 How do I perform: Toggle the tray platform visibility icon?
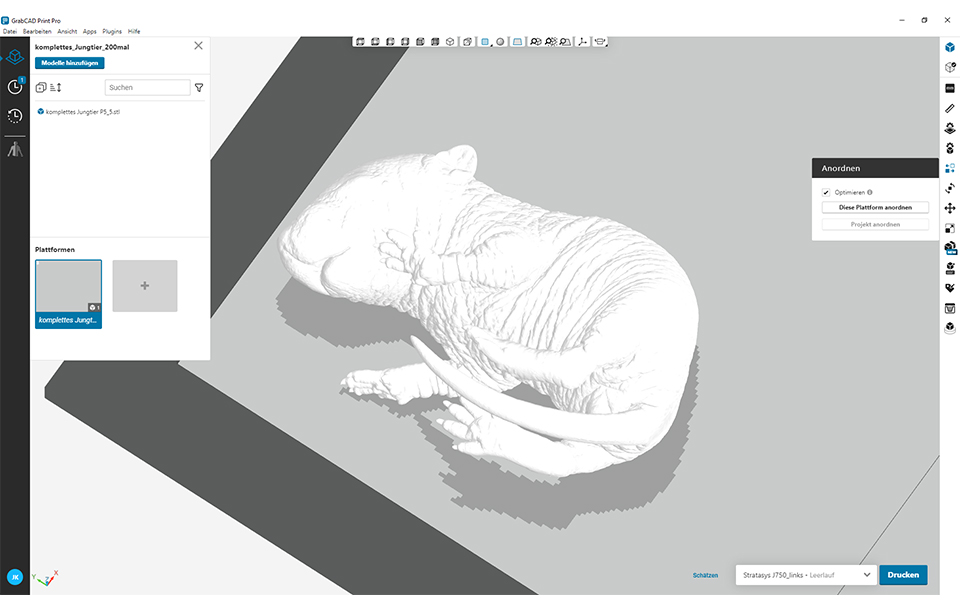517,42
